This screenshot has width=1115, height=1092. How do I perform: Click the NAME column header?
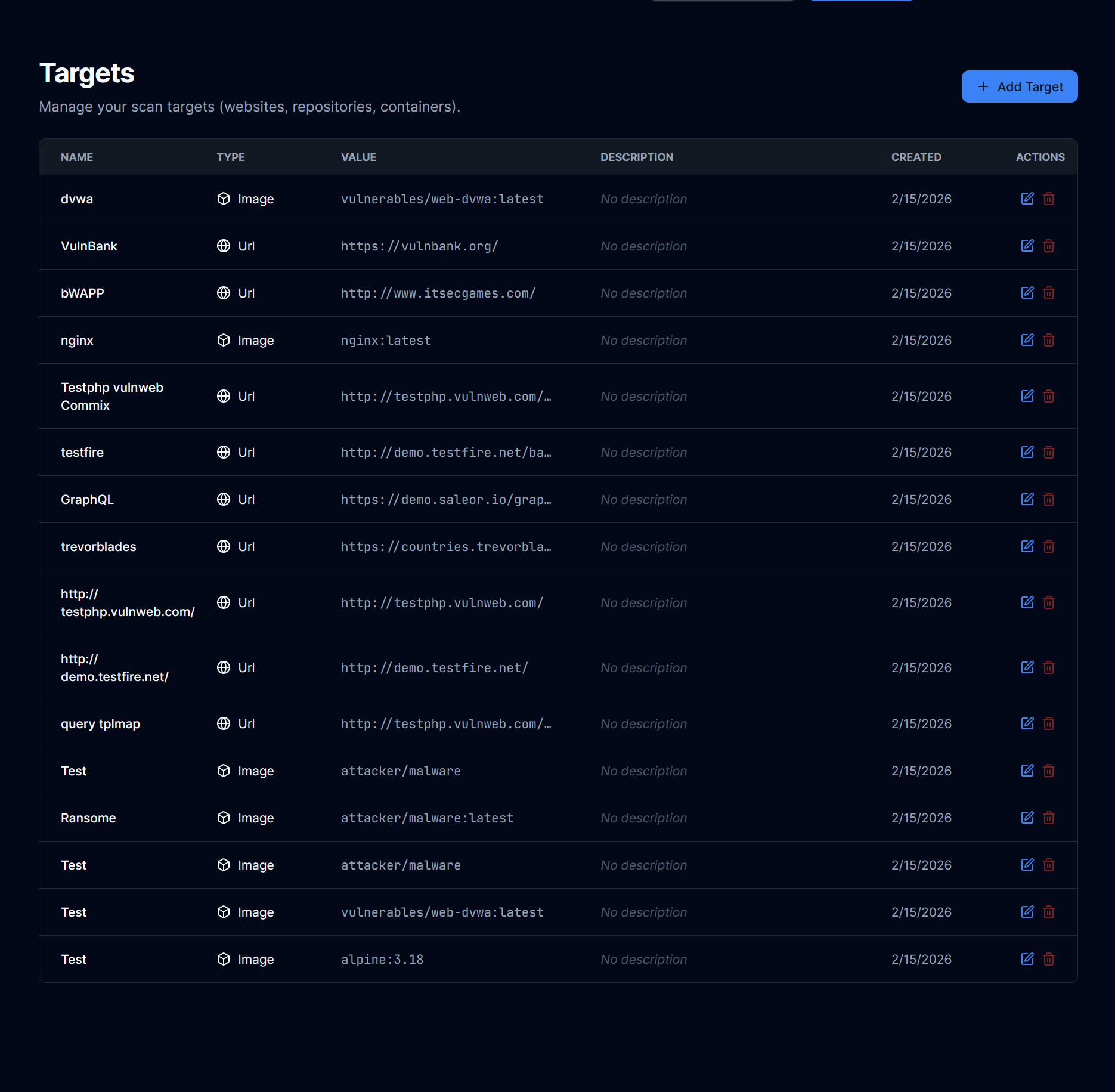[76, 157]
